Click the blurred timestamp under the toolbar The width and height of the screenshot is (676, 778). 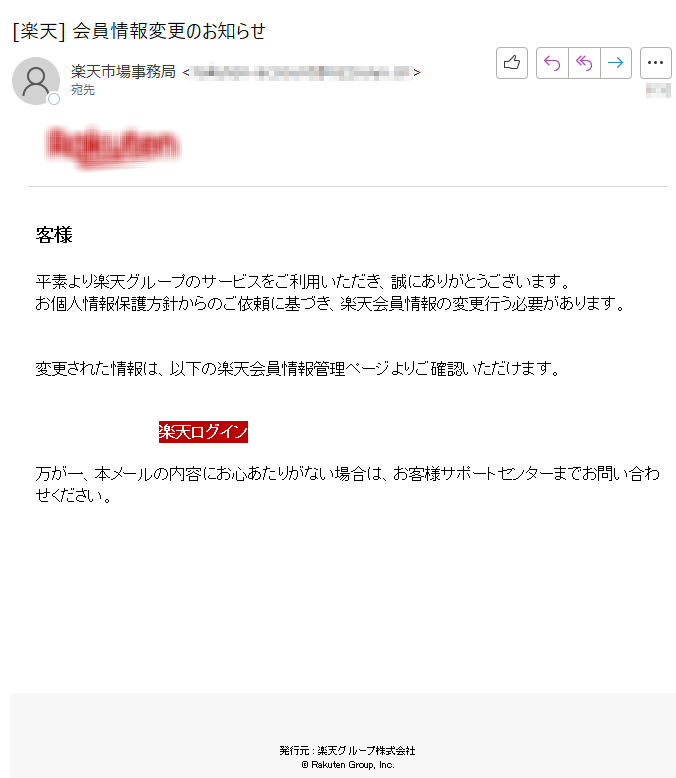pyautogui.click(x=658, y=91)
